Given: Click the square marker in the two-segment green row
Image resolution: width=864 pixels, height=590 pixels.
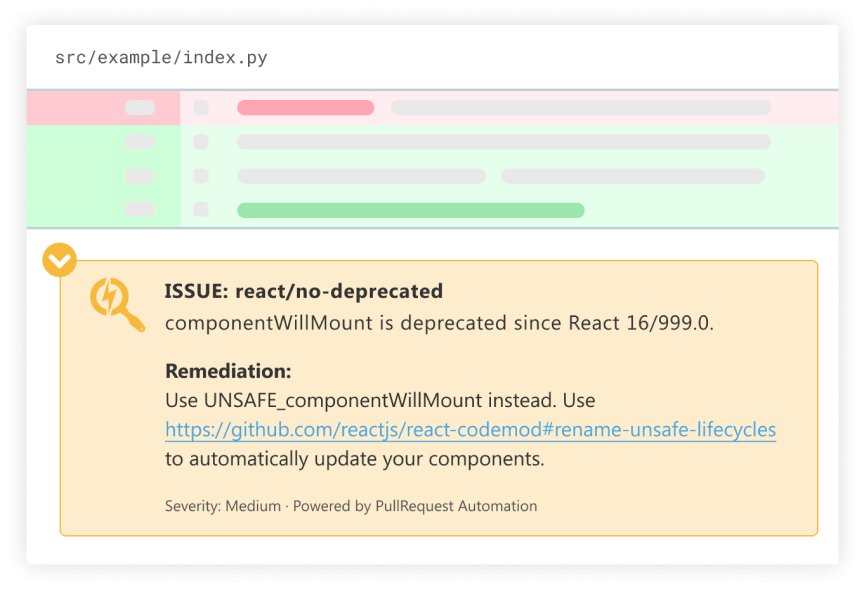Looking at the screenshot, I should (201, 176).
